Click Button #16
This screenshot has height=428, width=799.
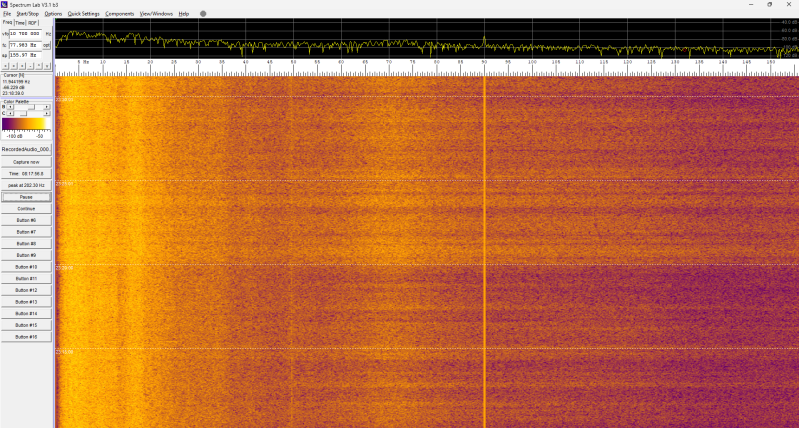point(26,337)
